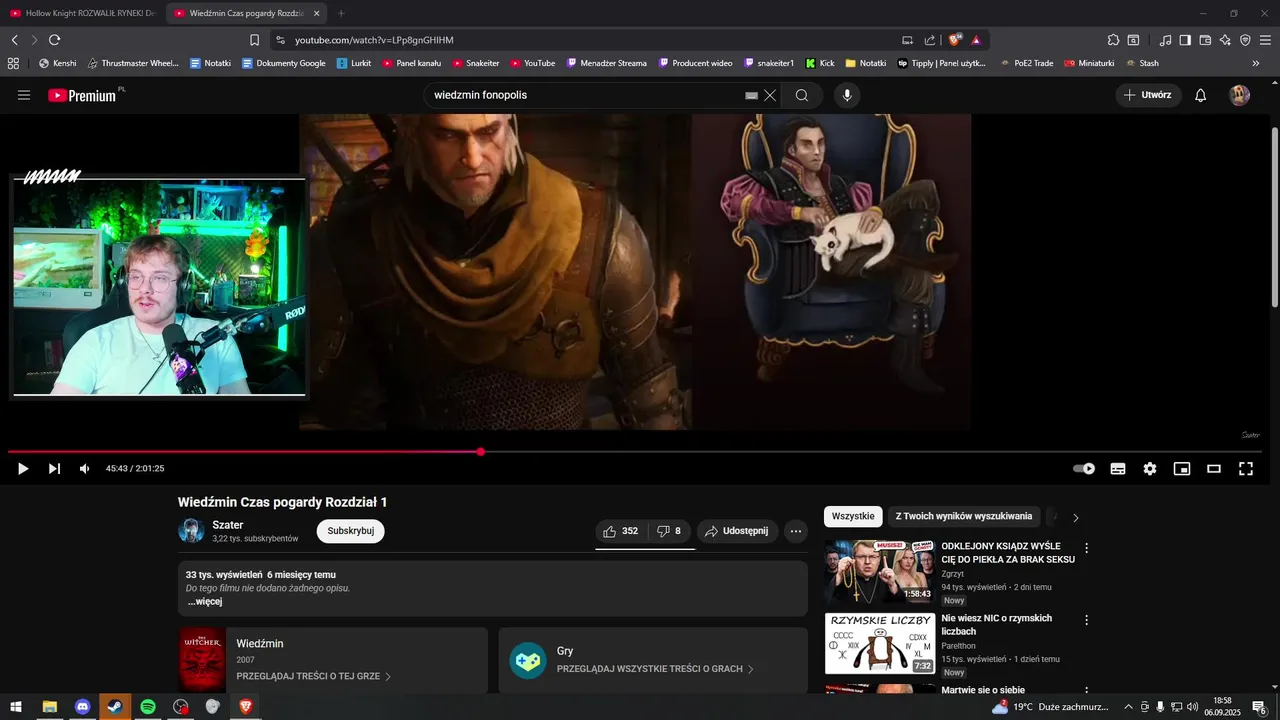Image resolution: width=1280 pixels, height=720 pixels.
Task: Open the Utwórz create menu
Action: 1148,95
